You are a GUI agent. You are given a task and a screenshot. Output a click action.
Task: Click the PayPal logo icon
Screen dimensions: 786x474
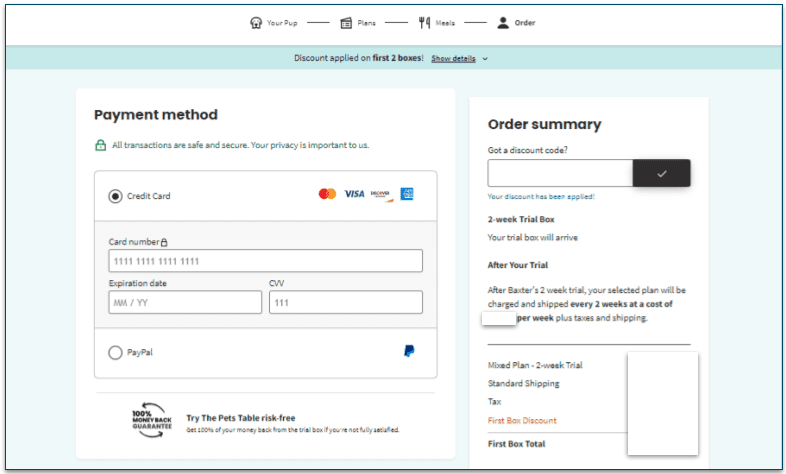click(x=409, y=351)
